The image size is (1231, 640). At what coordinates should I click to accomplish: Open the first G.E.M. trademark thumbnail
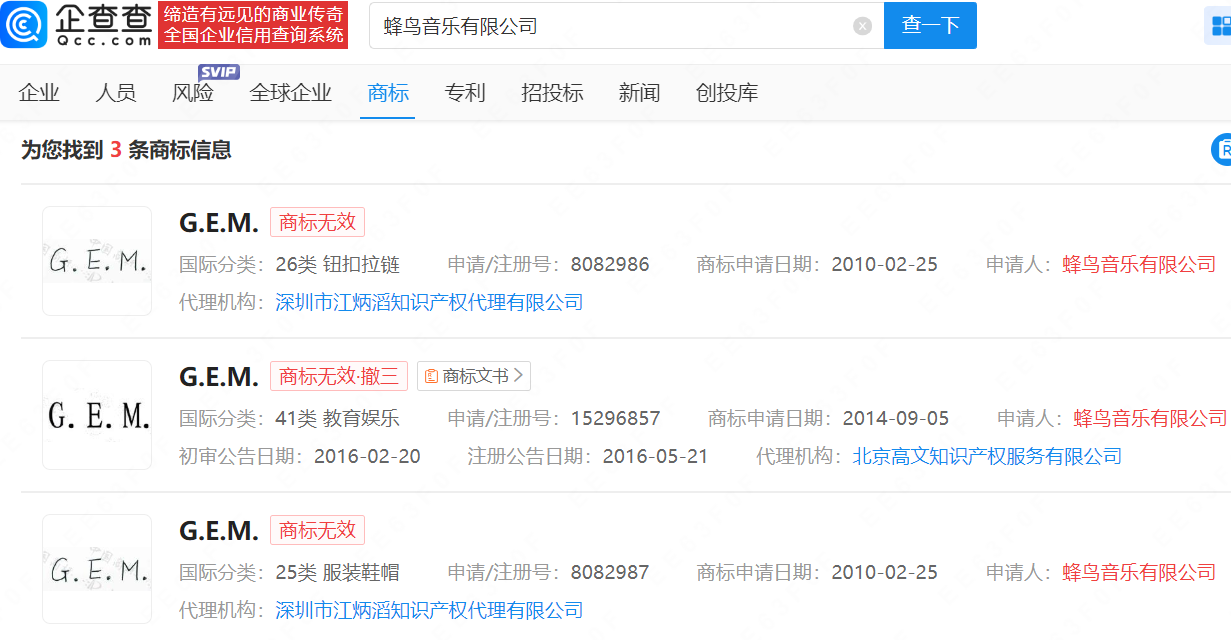click(97, 261)
